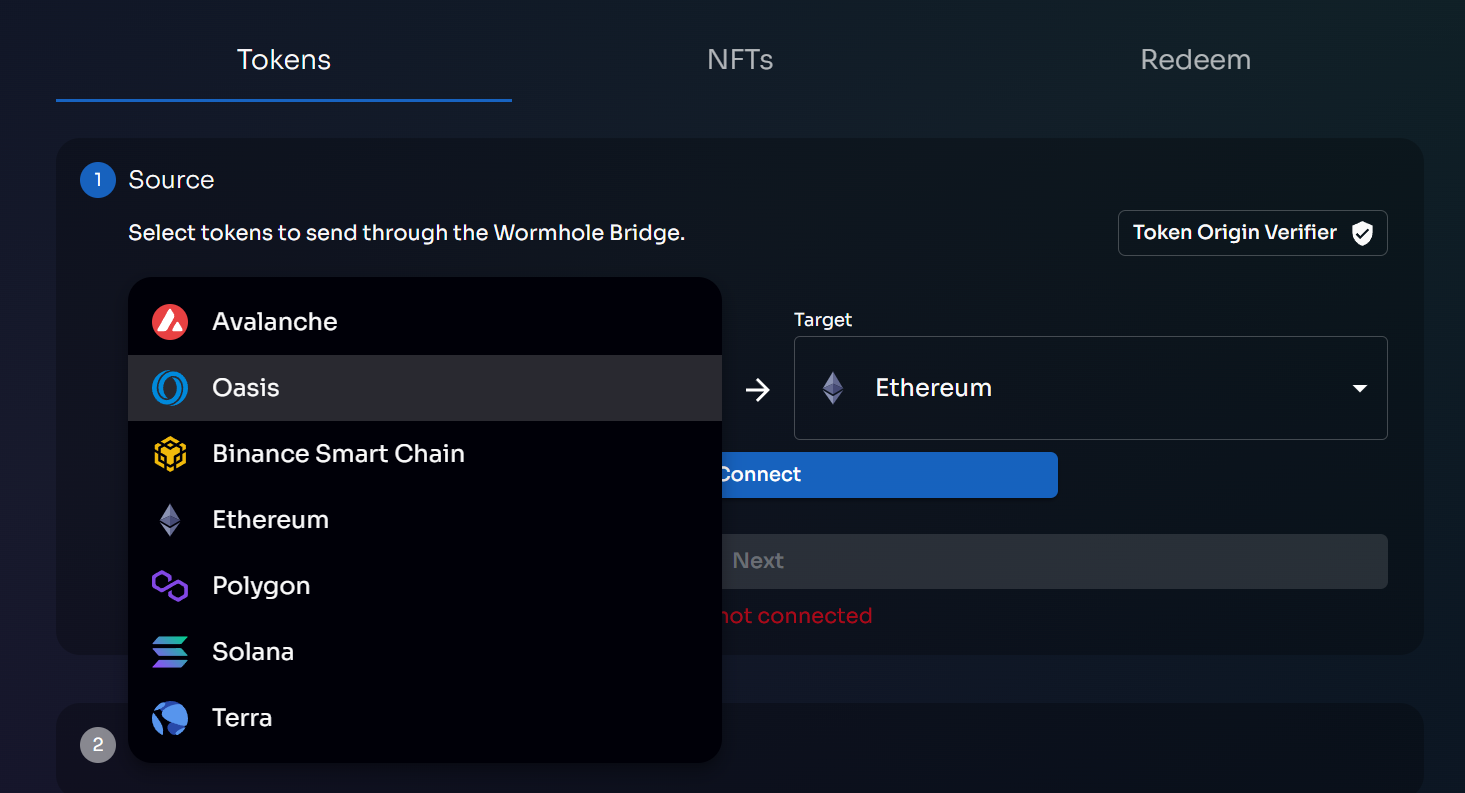
Task: Click the arrow between source and target
Action: pyautogui.click(x=758, y=389)
